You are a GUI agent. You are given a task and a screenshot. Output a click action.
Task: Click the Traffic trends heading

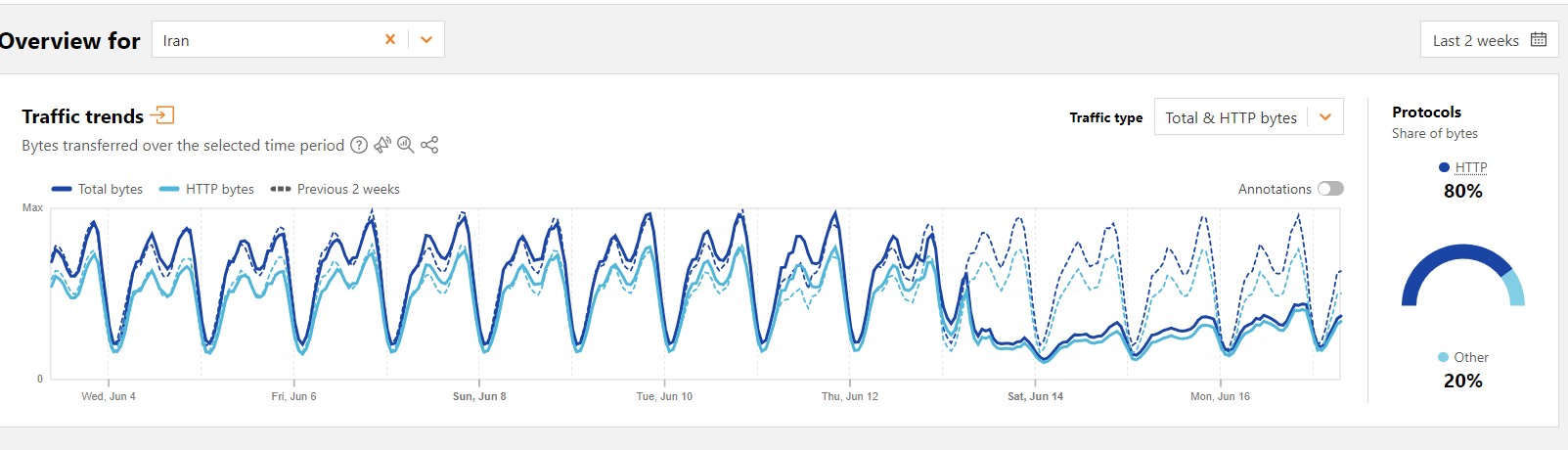point(83,116)
